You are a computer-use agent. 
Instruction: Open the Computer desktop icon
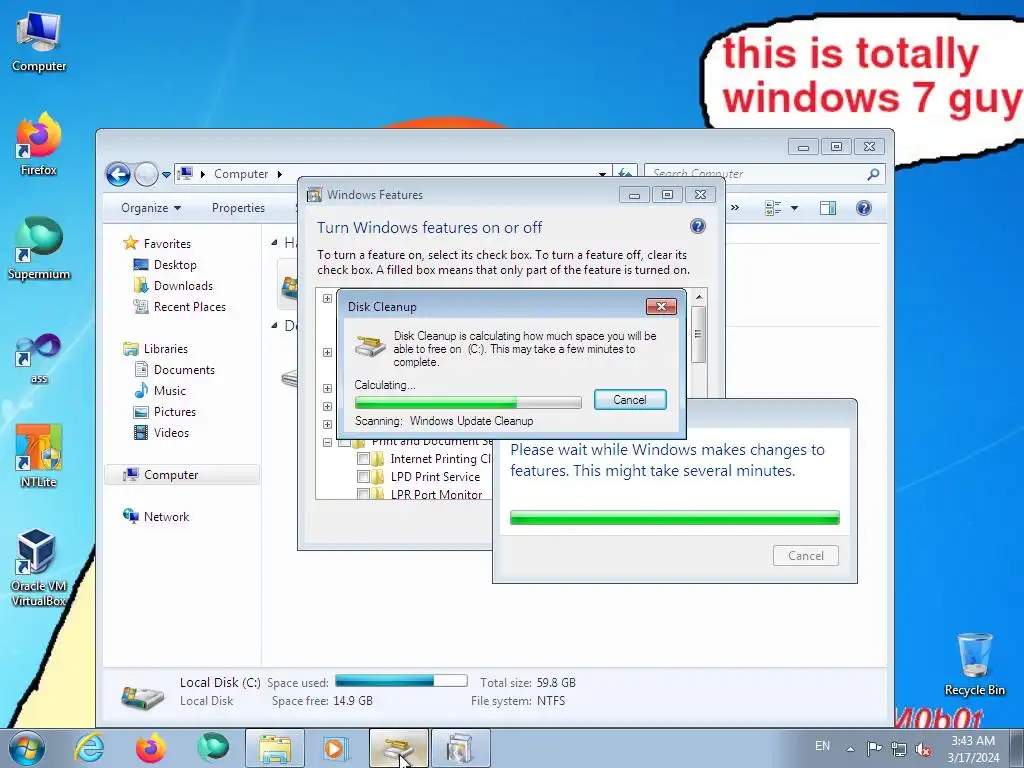39,41
